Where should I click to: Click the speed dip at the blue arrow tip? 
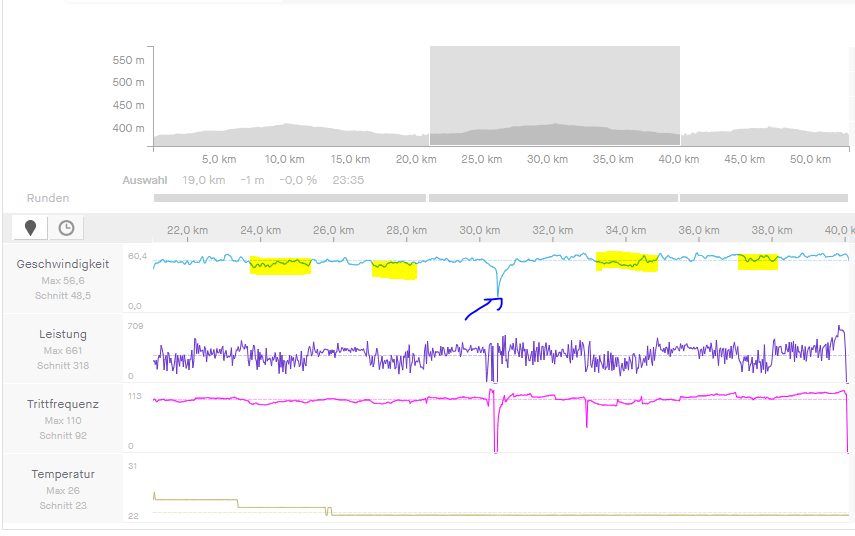tap(497, 296)
